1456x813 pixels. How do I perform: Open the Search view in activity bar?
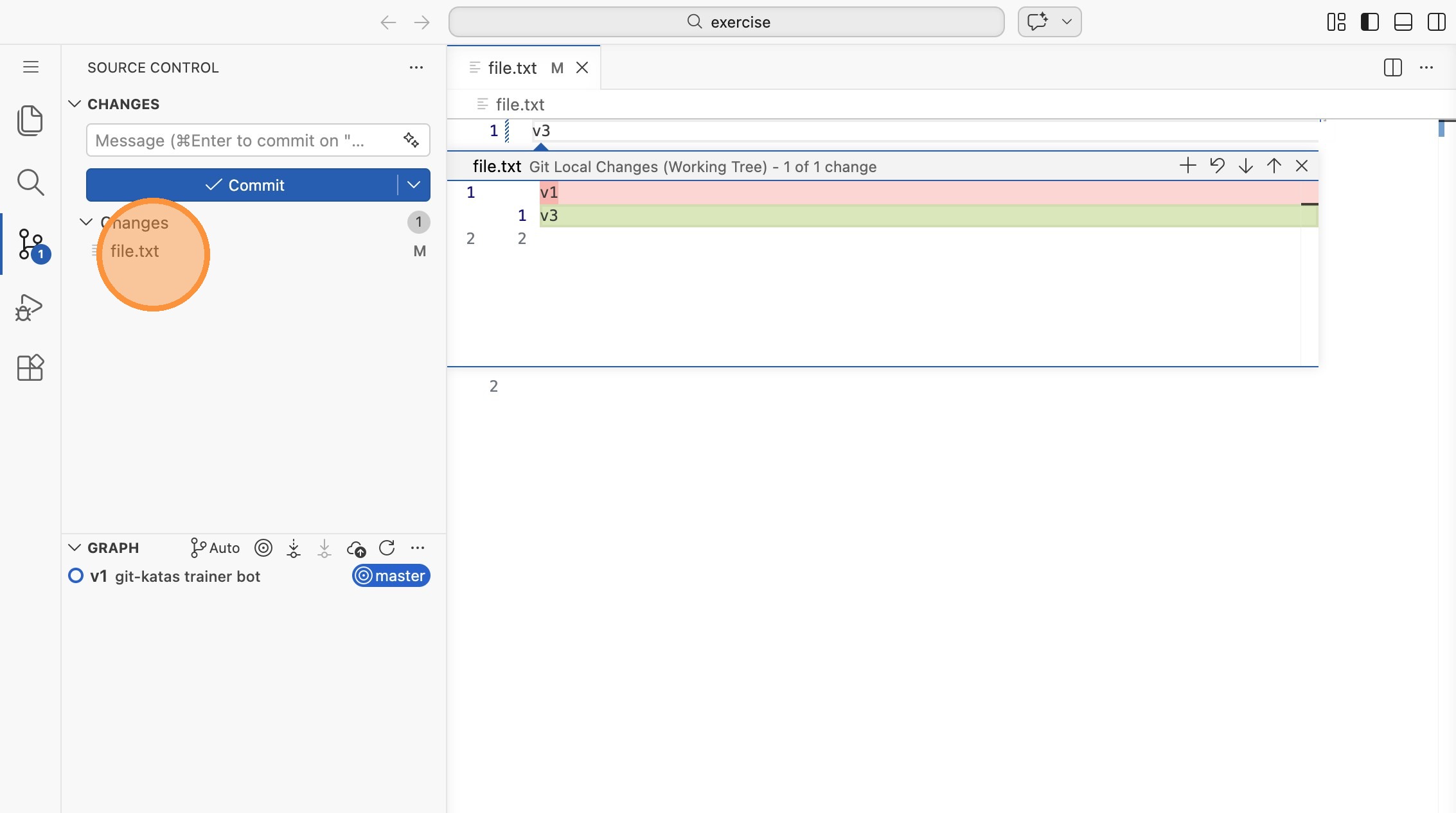click(30, 182)
